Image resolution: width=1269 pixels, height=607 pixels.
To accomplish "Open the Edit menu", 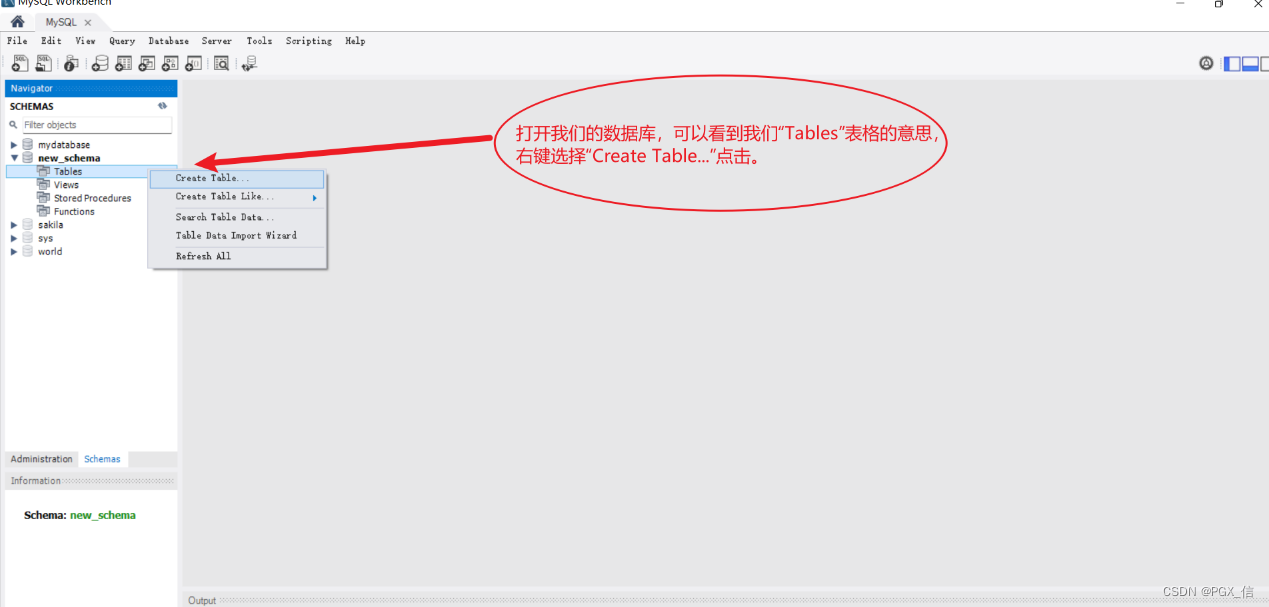I will coord(51,41).
